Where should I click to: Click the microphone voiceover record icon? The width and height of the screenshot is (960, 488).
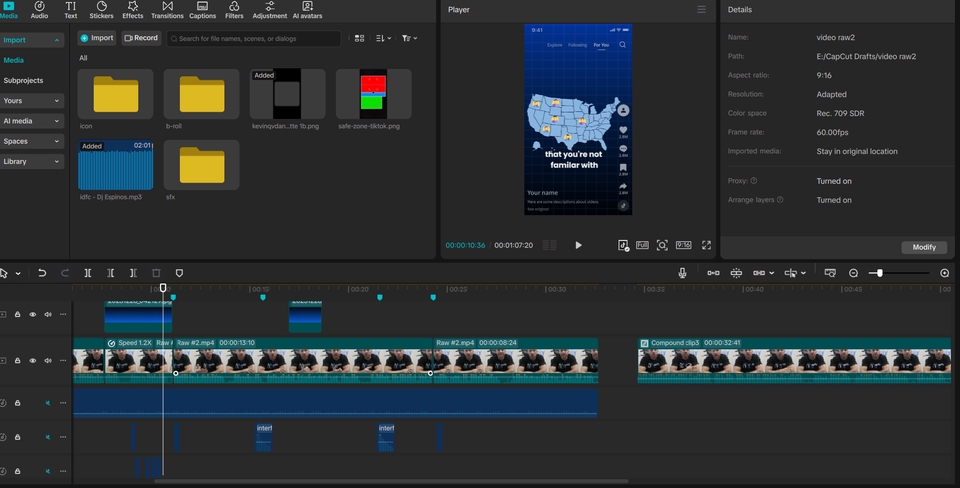(683, 273)
